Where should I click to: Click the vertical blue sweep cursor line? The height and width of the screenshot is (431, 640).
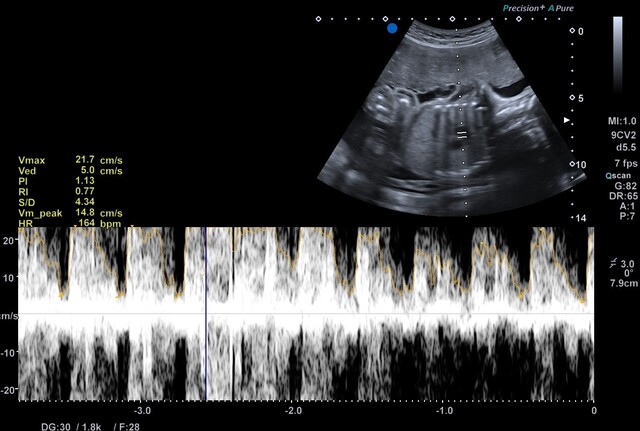(206, 314)
